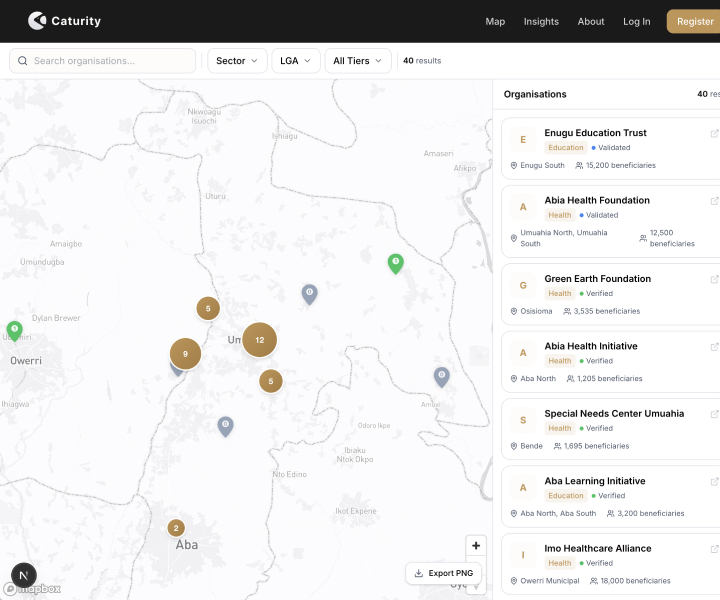The height and width of the screenshot is (600, 720).
Task: Click the Register button
Action: click(x=694, y=21)
